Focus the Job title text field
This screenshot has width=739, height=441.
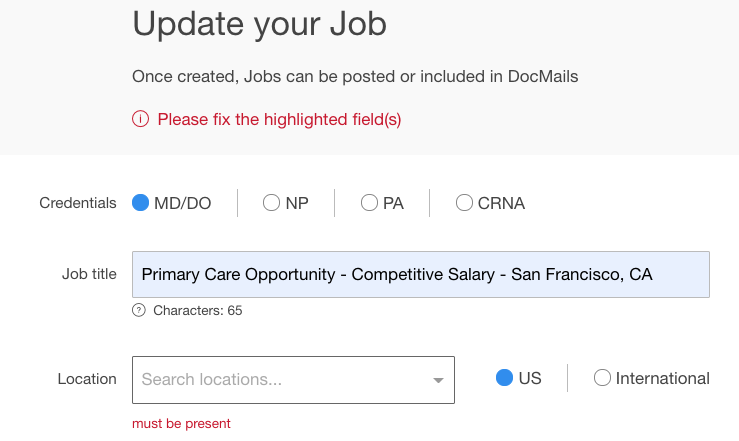tap(421, 274)
